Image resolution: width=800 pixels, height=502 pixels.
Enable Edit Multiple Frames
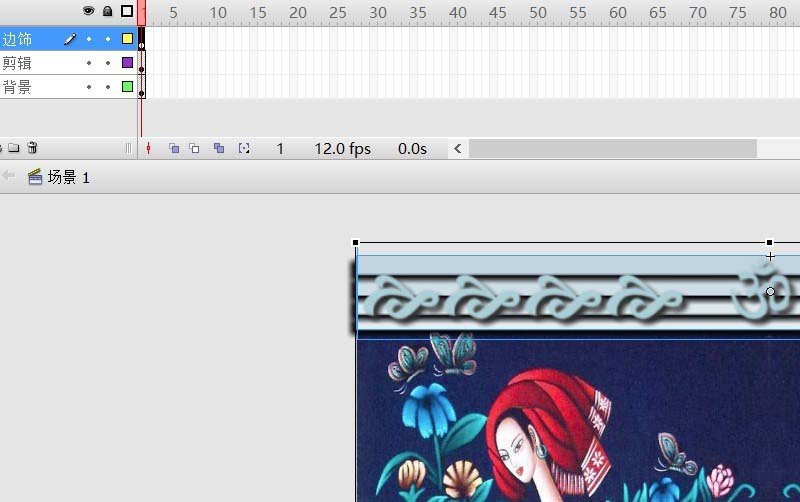point(219,148)
